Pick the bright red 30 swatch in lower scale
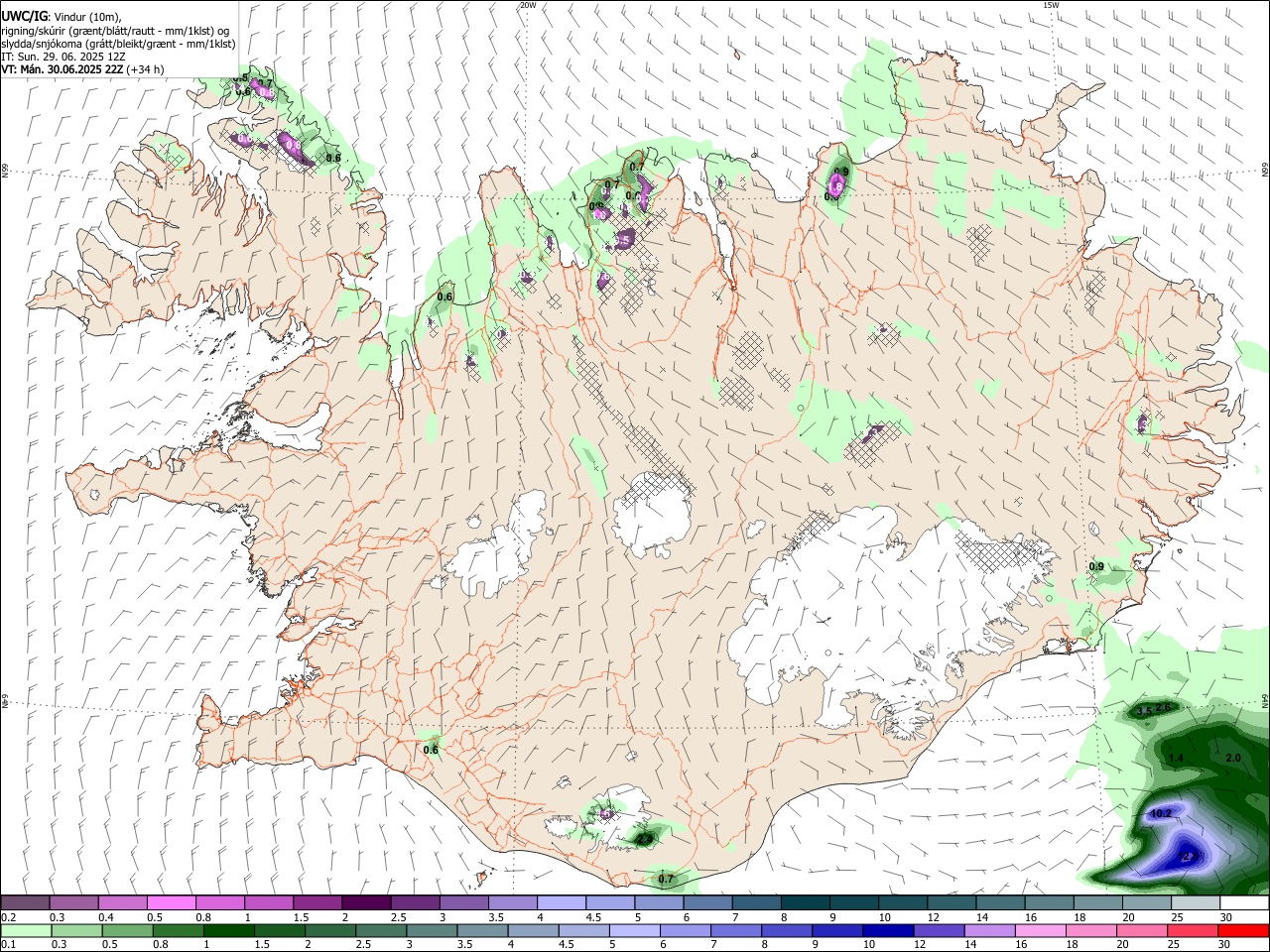 point(1243,930)
